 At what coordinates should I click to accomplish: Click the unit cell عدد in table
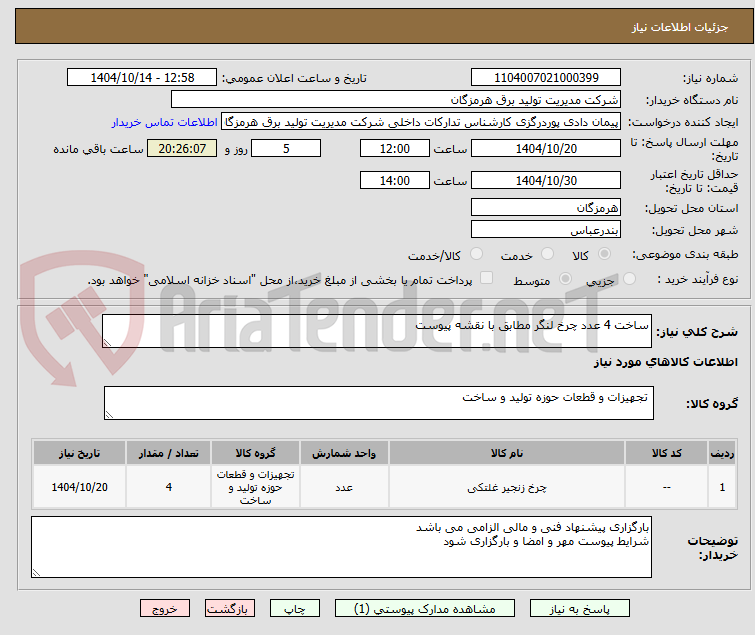pos(344,487)
